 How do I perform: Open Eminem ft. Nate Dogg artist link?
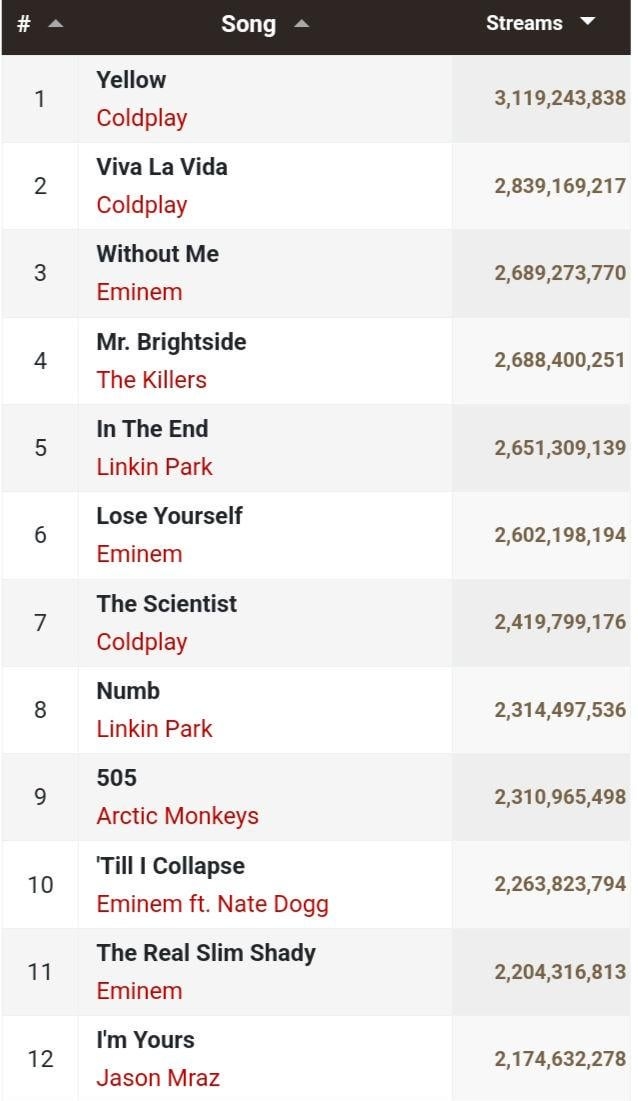[212, 904]
